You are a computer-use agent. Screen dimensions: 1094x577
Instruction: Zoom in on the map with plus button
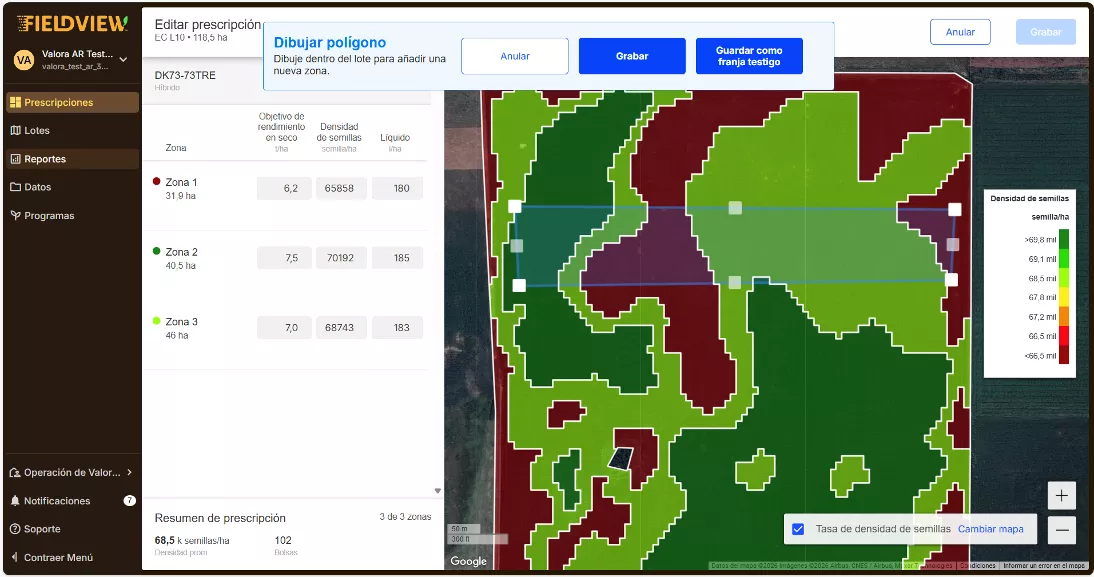(x=1061, y=495)
